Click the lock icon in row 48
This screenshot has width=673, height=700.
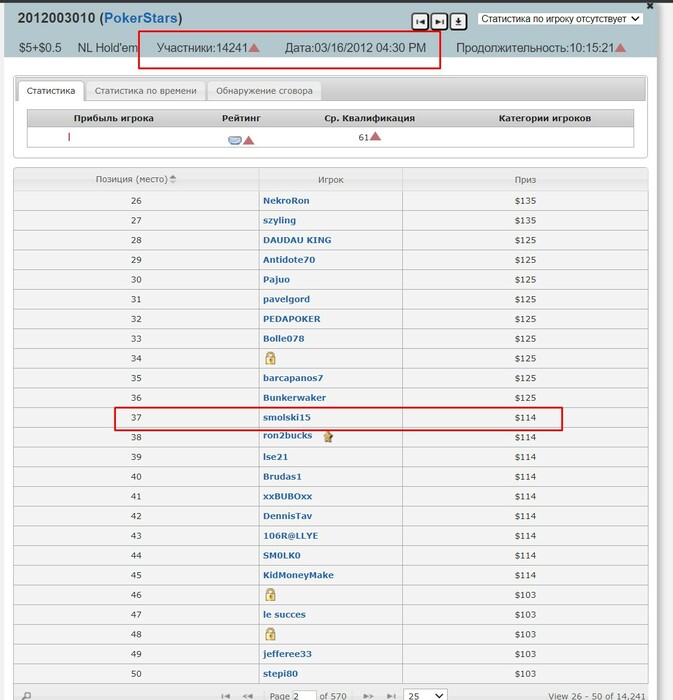[270, 634]
